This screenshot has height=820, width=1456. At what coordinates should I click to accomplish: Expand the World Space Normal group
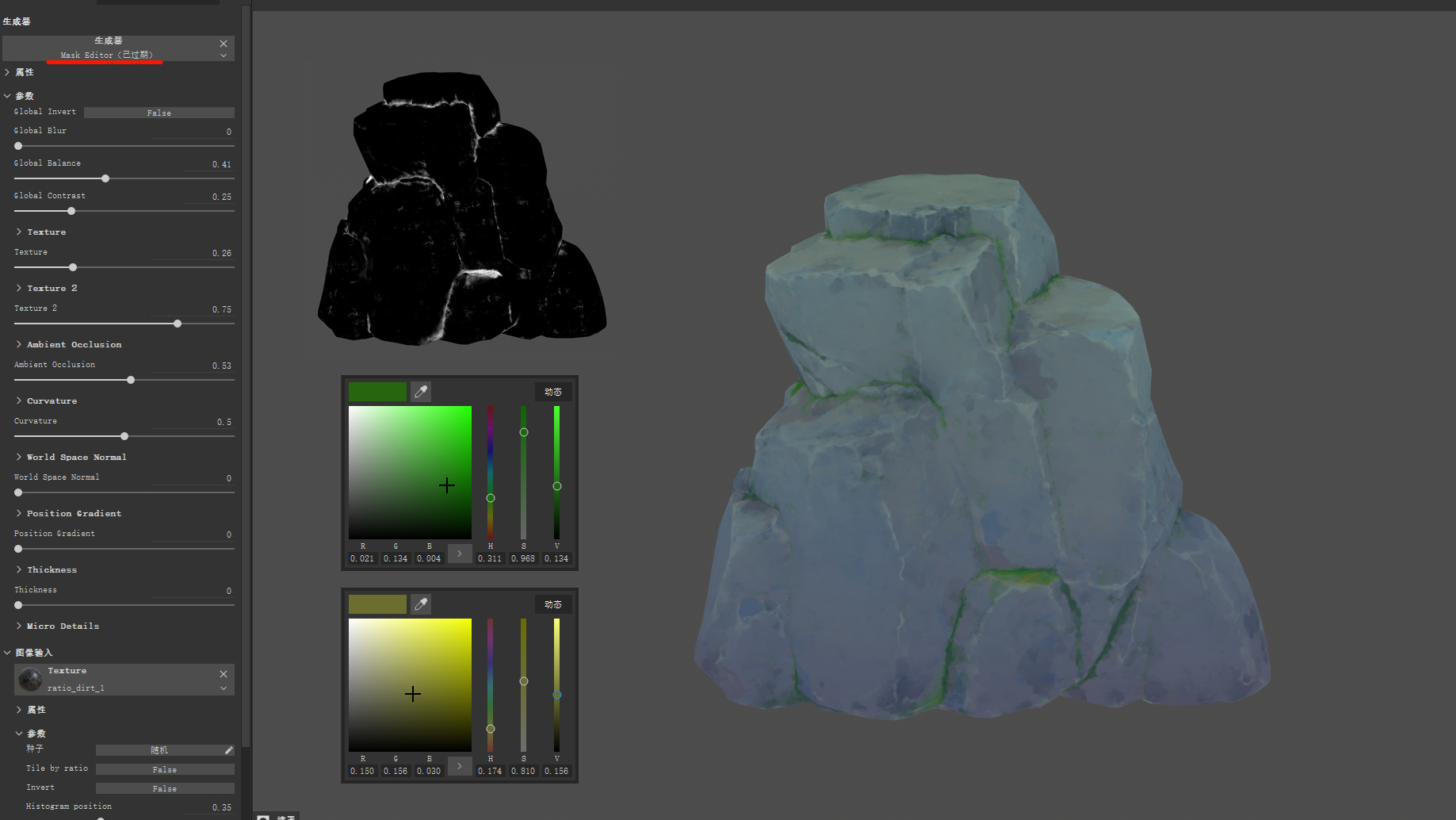(19, 457)
